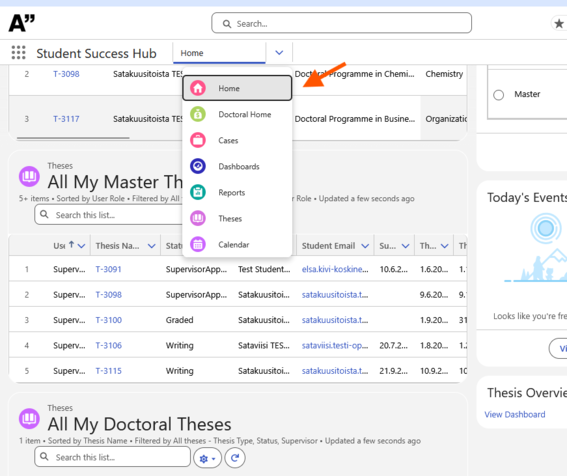The width and height of the screenshot is (567, 476).
Task: Open the Su... column dropdown
Action: pos(405,246)
